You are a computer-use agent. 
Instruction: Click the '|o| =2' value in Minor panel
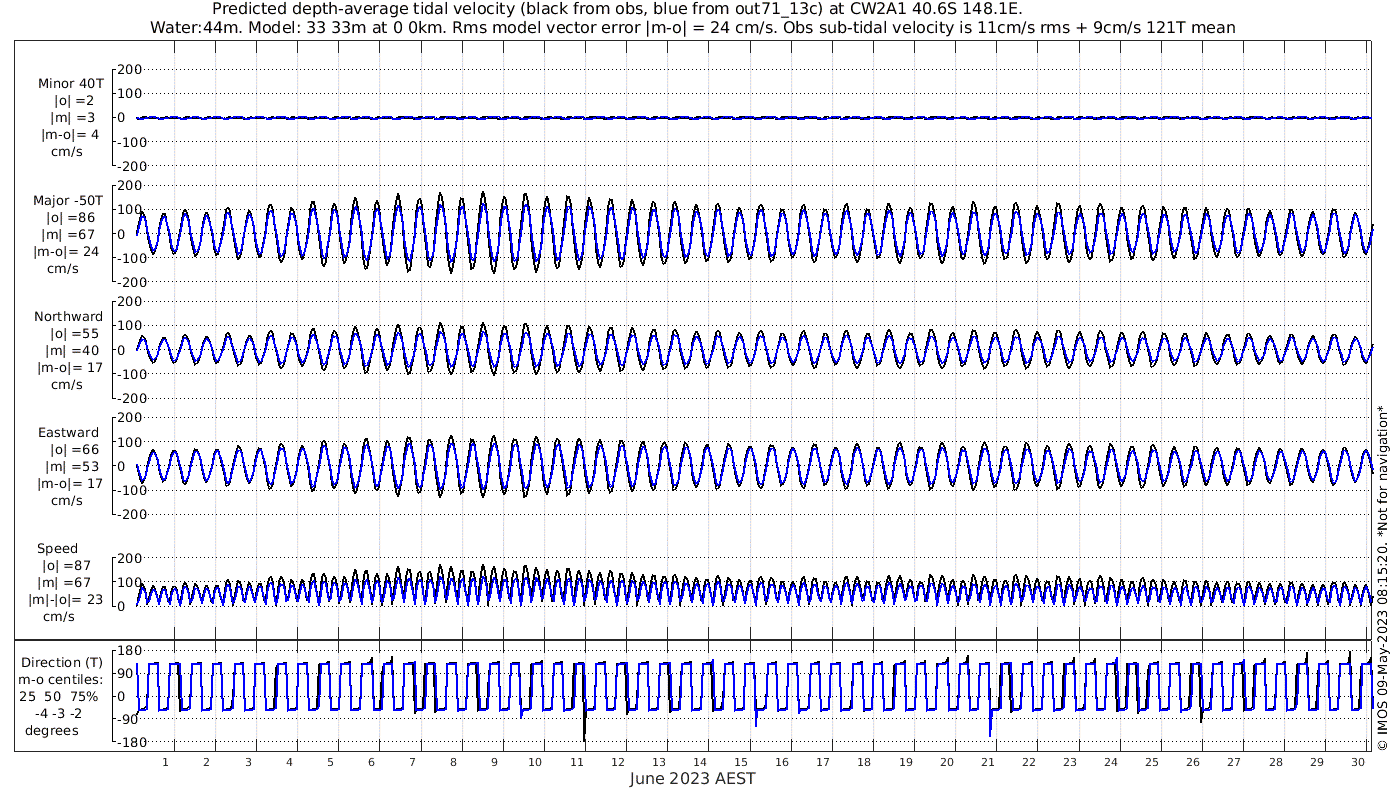[73, 101]
